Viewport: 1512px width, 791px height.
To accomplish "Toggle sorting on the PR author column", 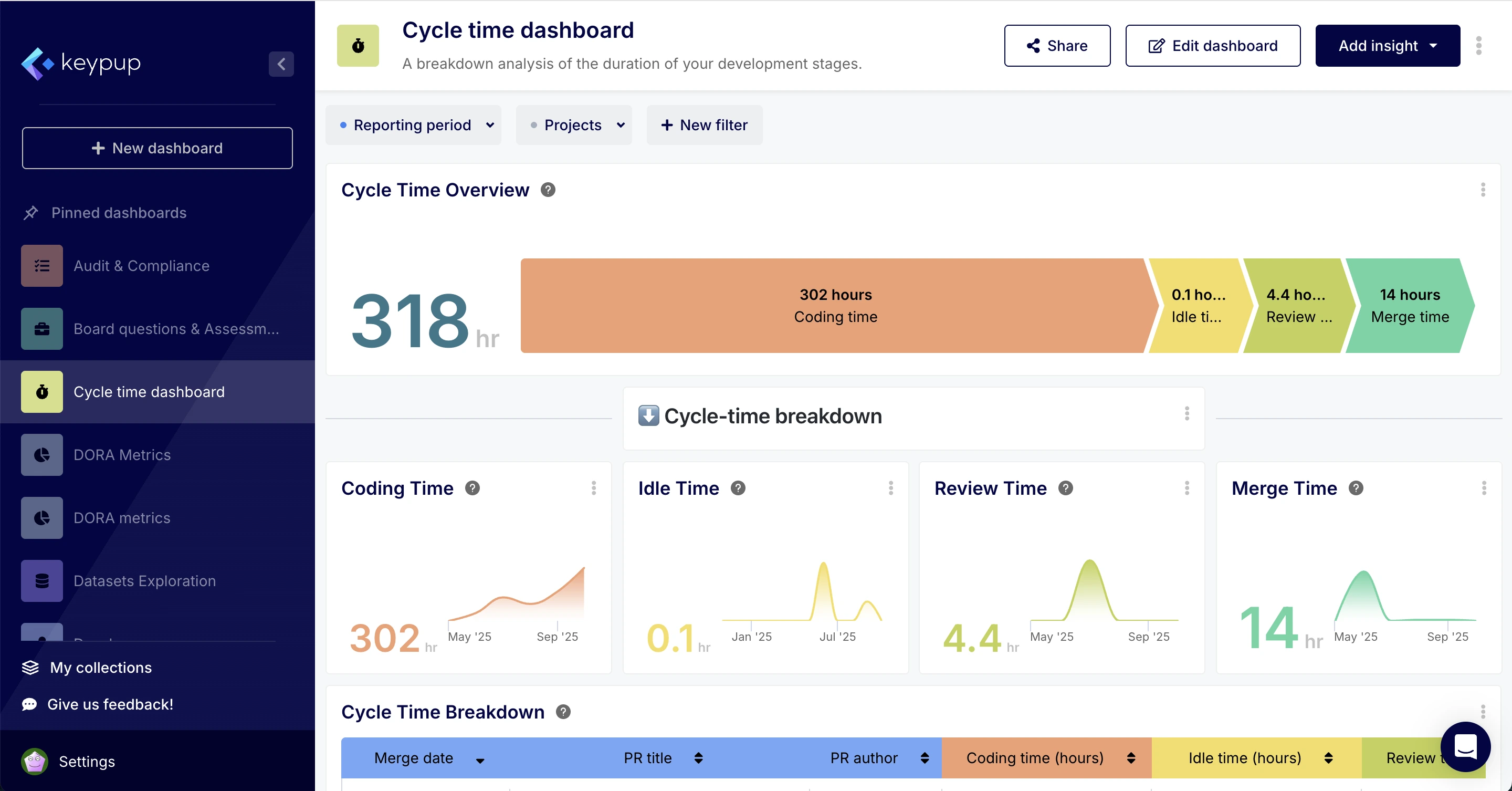I will click(x=926, y=758).
